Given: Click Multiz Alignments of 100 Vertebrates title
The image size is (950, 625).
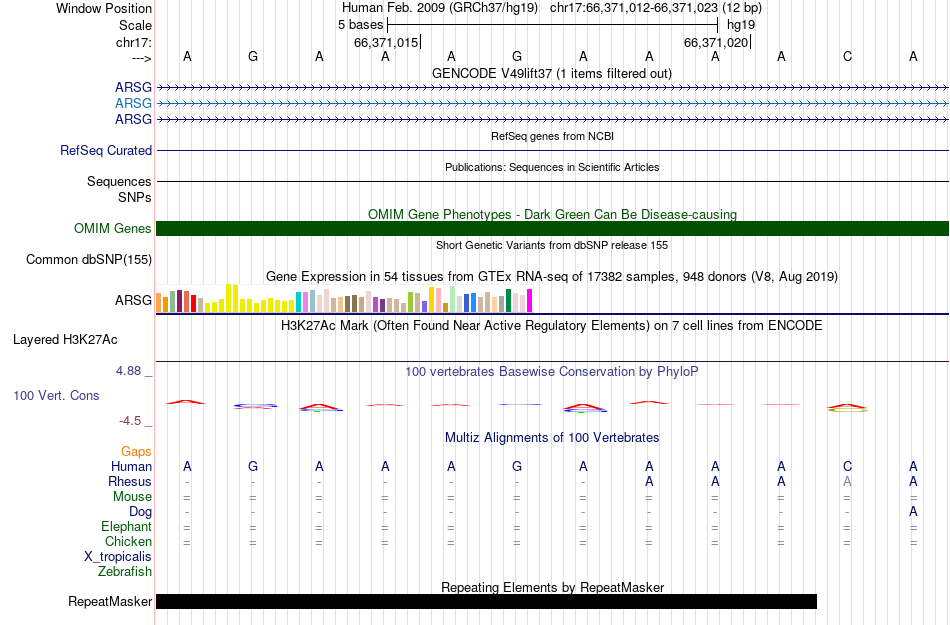Looking at the screenshot, I should point(552,437).
